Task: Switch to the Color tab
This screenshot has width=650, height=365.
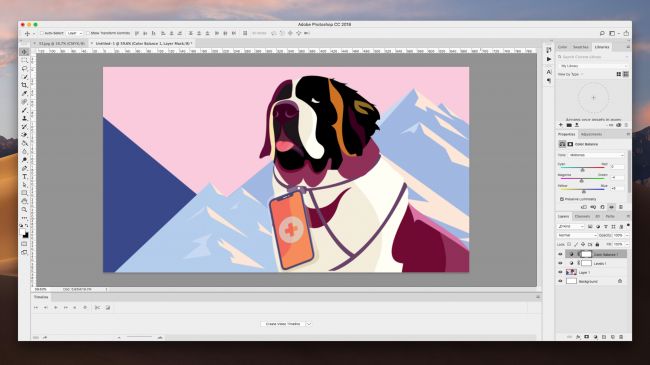Action: pyautogui.click(x=563, y=47)
